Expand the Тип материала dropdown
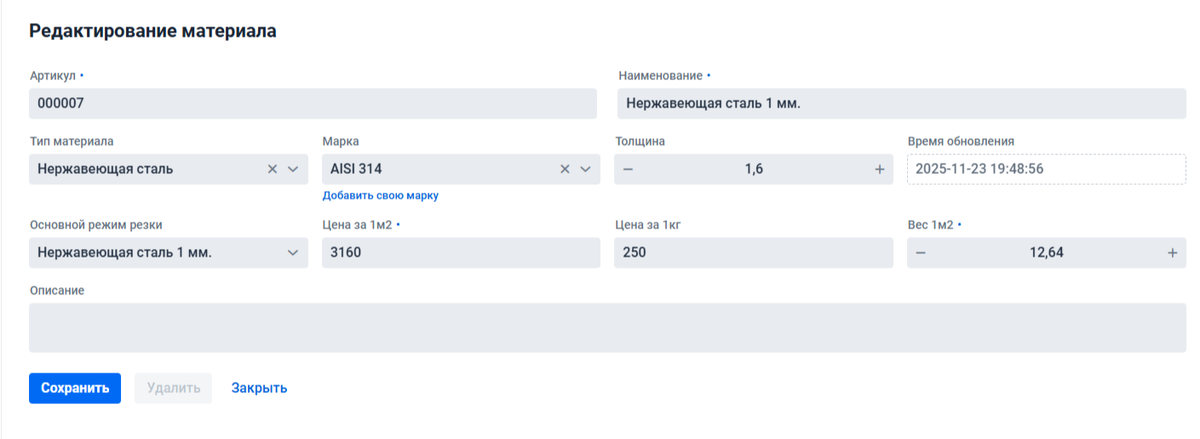Screen dimensions: 1200x439 pyautogui.click(x=293, y=170)
